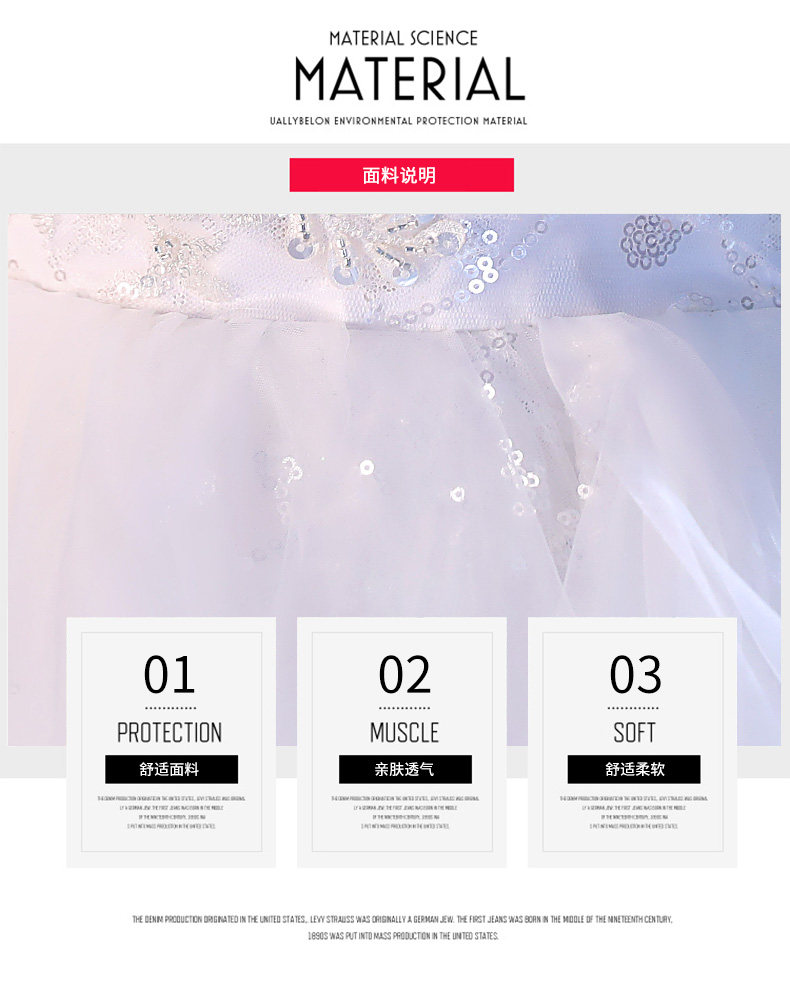Click the small description text under 舒适面料
The width and height of the screenshot is (790, 982).
point(172,812)
